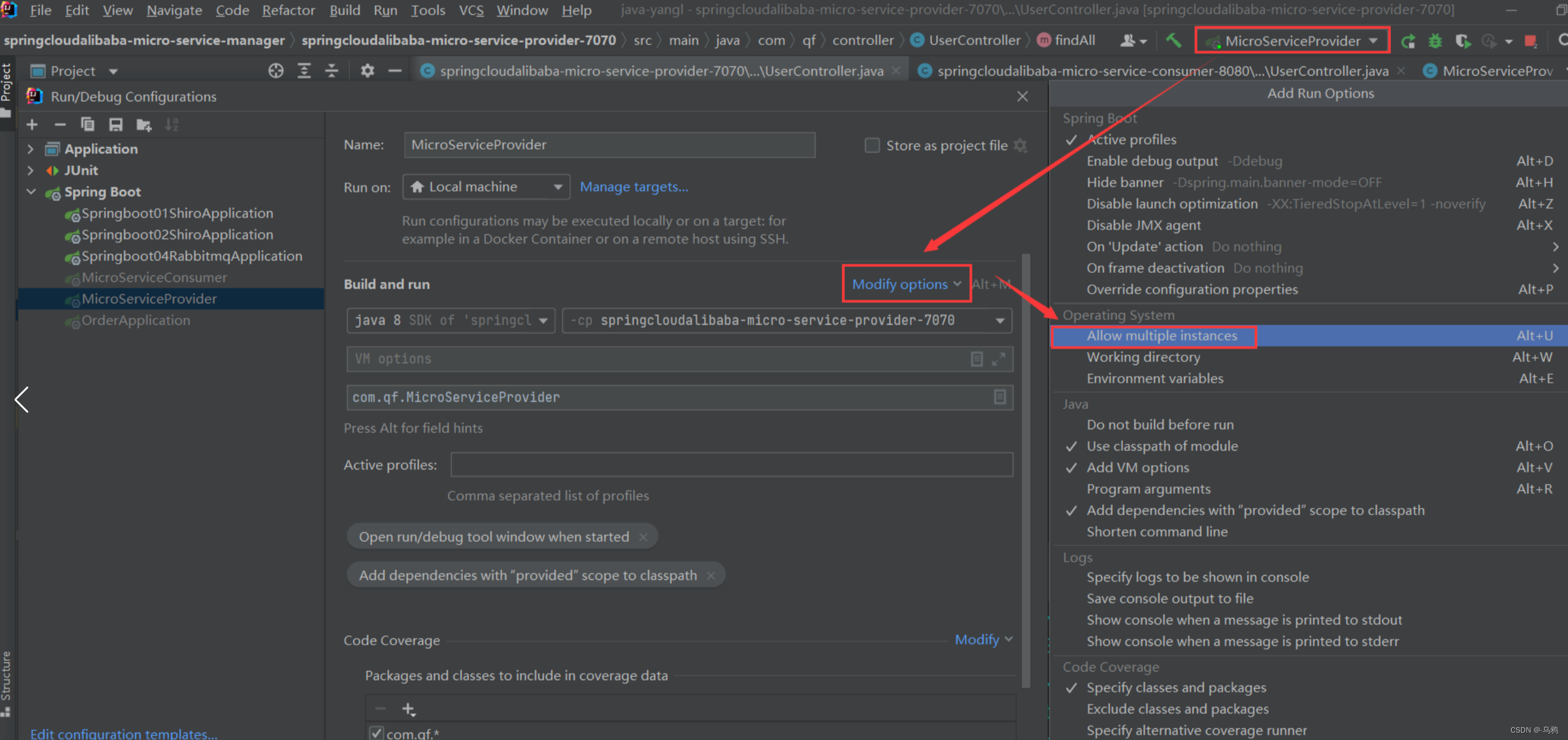
Task: Open the Run on Local machine dropdown
Action: point(486,187)
